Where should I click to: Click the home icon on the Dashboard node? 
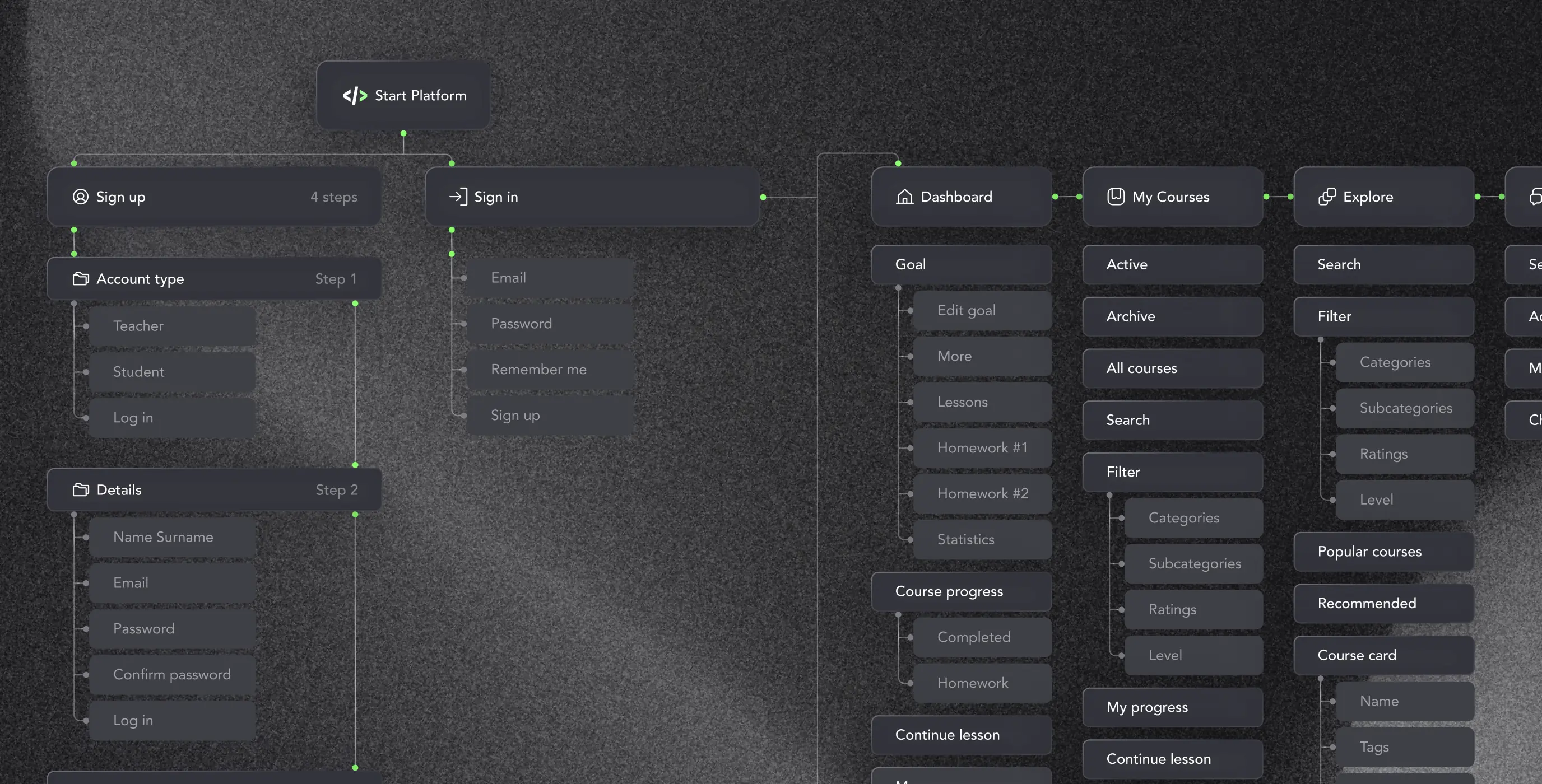[904, 197]
